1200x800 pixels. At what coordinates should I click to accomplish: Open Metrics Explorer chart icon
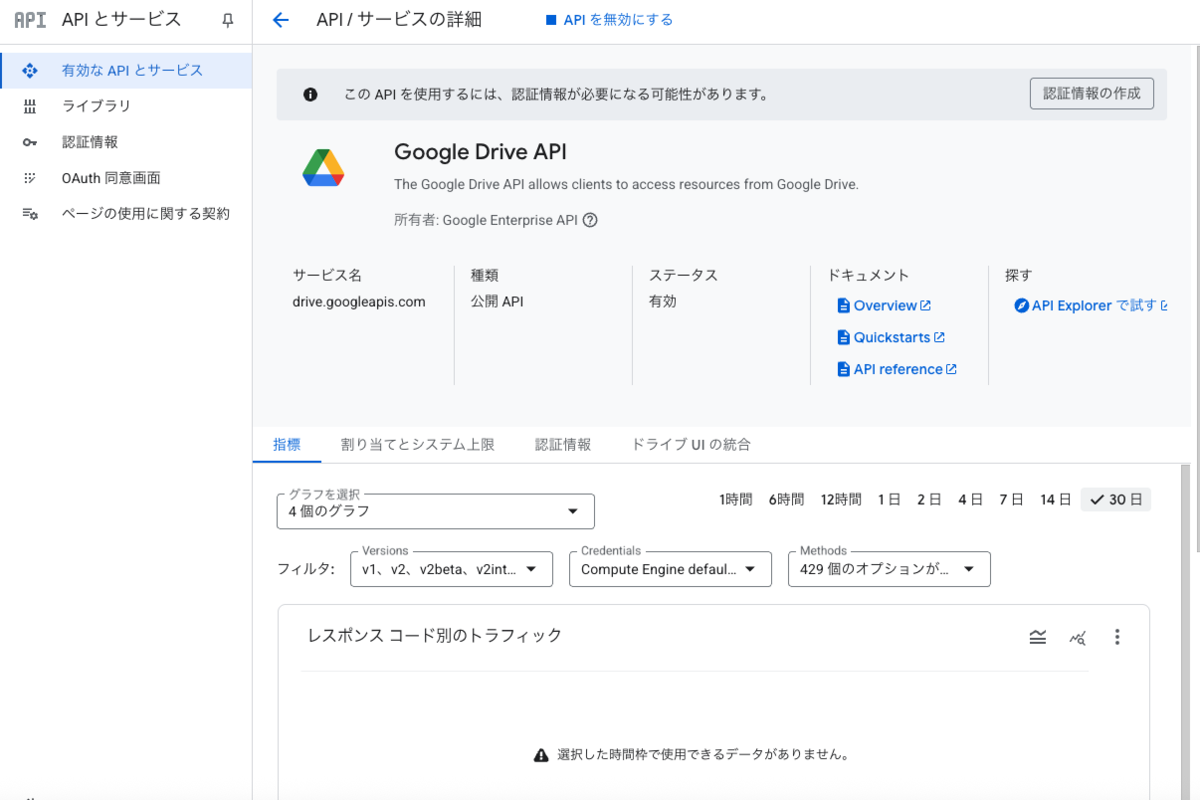click(x=1078, y=637)
